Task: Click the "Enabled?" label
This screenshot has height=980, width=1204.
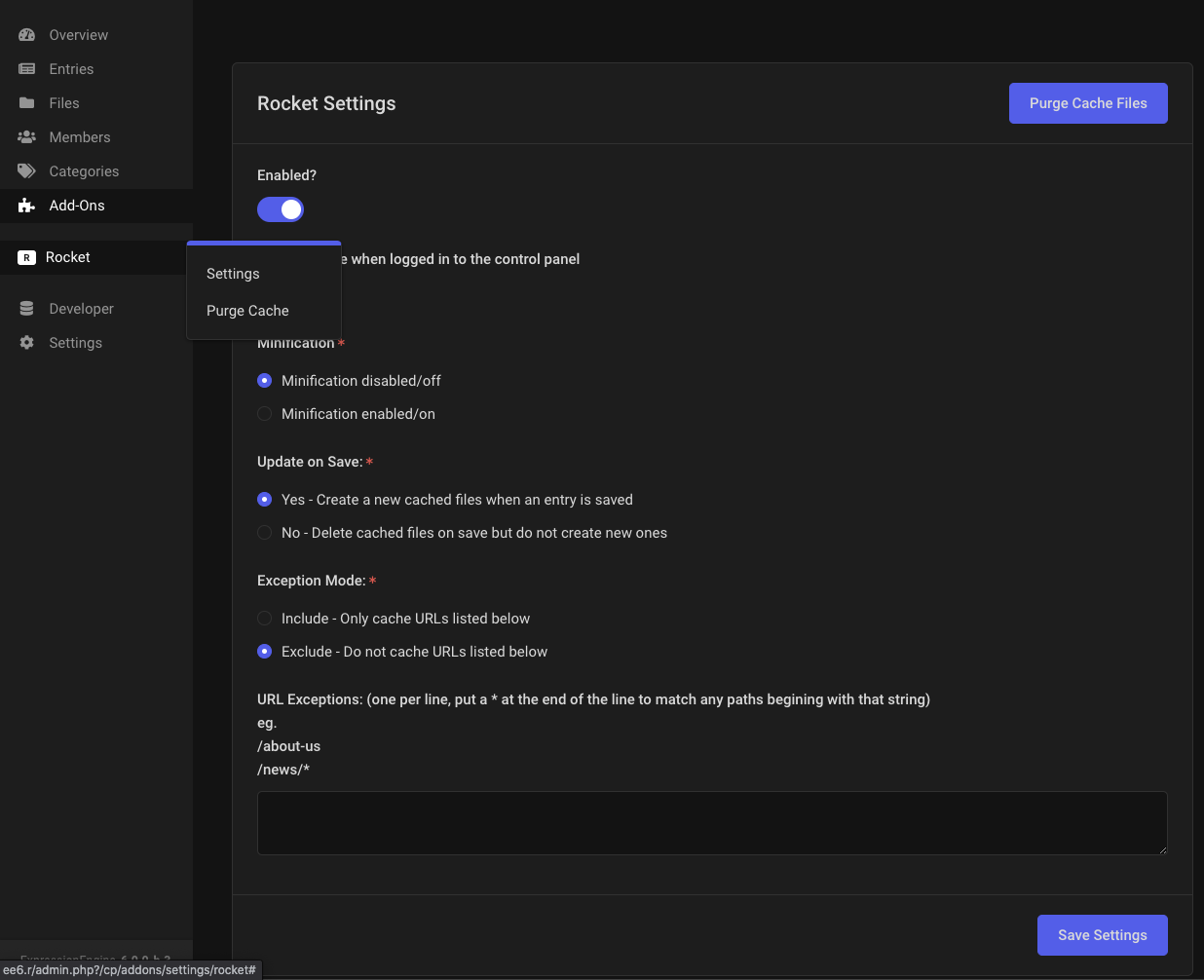Action: [286, 175]
